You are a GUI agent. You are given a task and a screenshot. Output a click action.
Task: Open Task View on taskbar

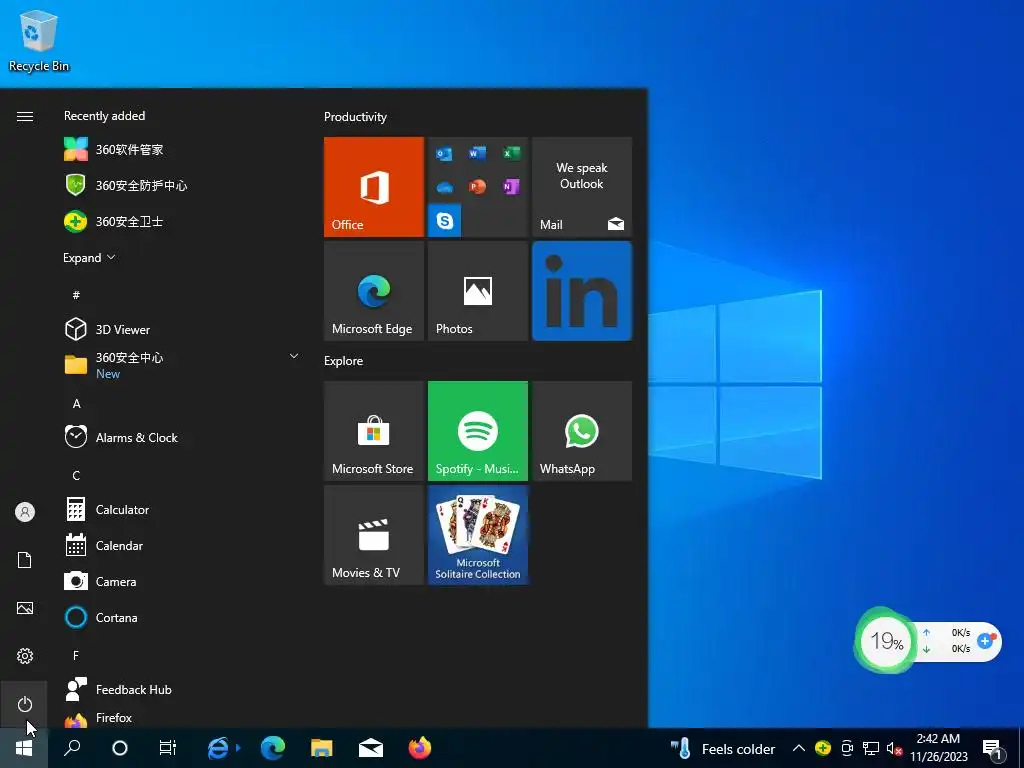tap(168, 748)
